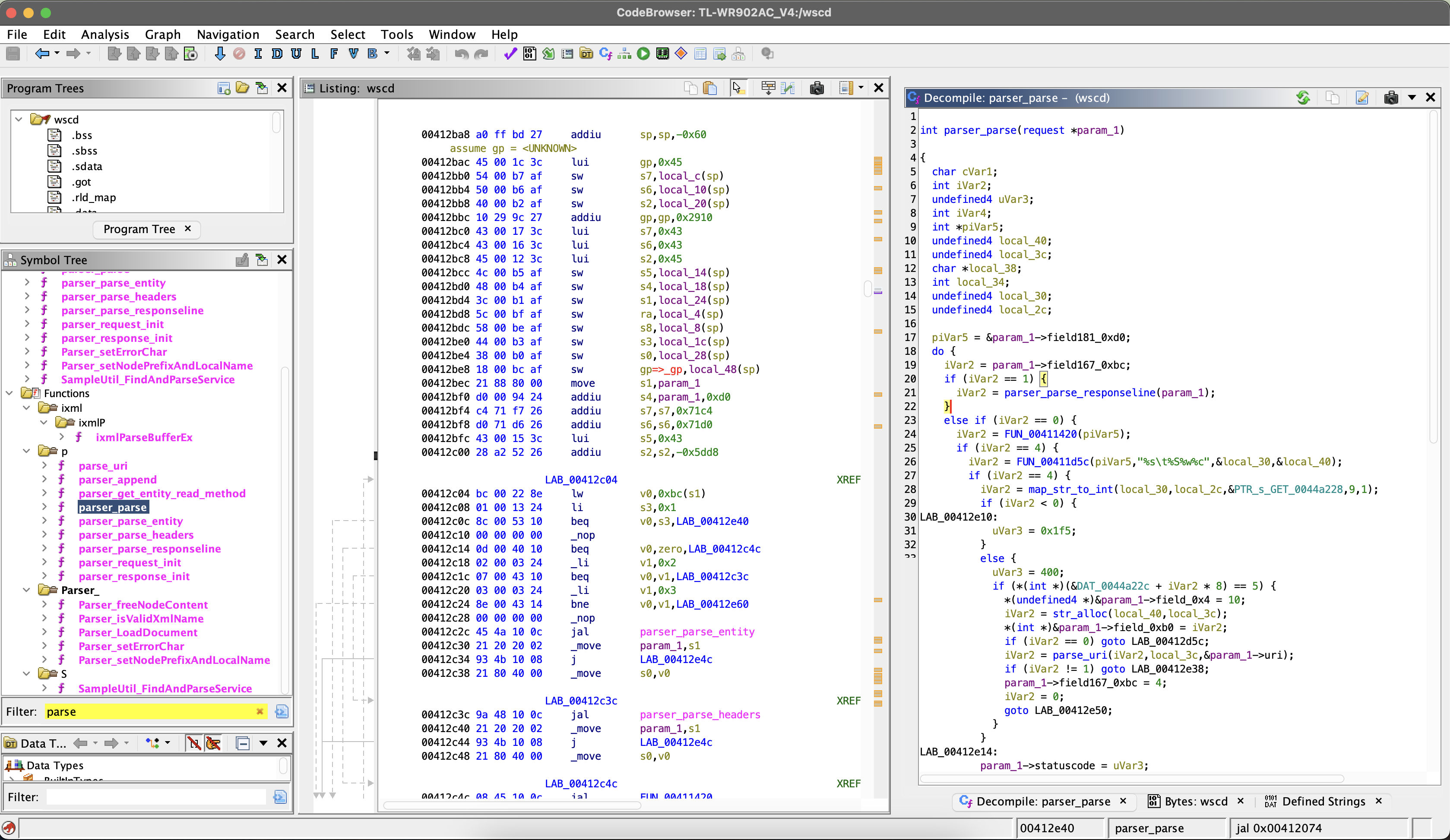Click the function graph hierarchy toolbar icon
This screenshot has width=1450, height=840.
pyautogui.click(x=624, y=54)
